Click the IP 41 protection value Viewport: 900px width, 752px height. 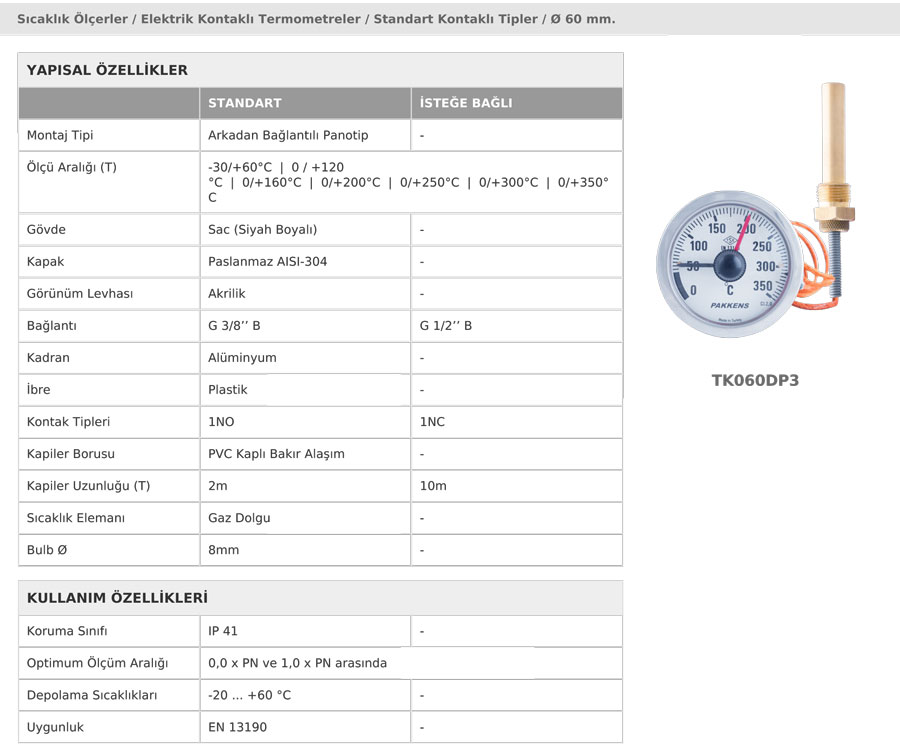(223, 631)
